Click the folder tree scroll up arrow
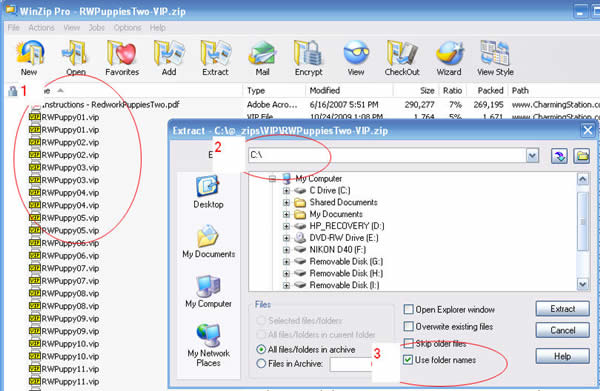This screenshot has height=391, width=600. [582, 179]
